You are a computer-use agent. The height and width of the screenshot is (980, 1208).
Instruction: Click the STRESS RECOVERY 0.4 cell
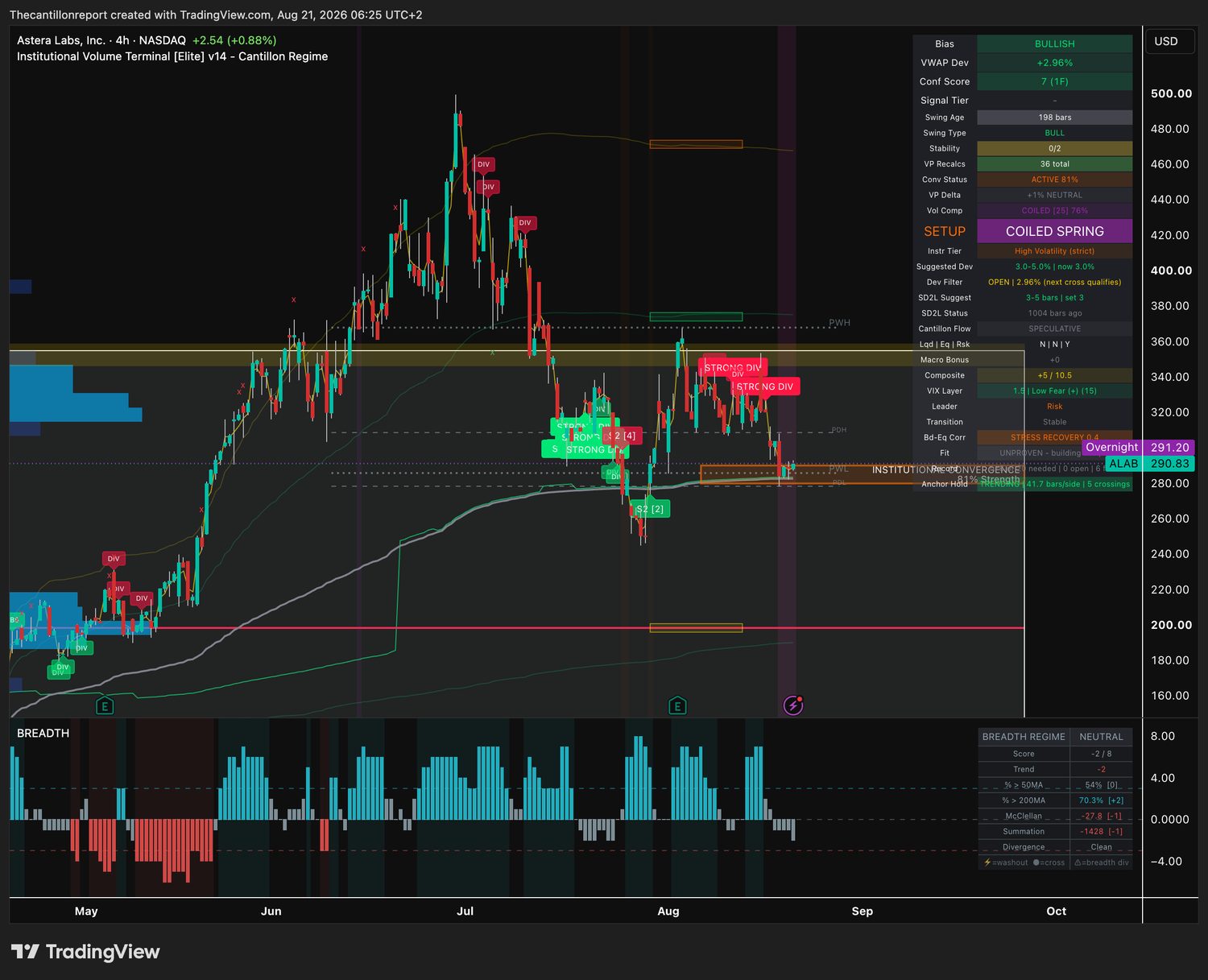(x=1055, y=437)
